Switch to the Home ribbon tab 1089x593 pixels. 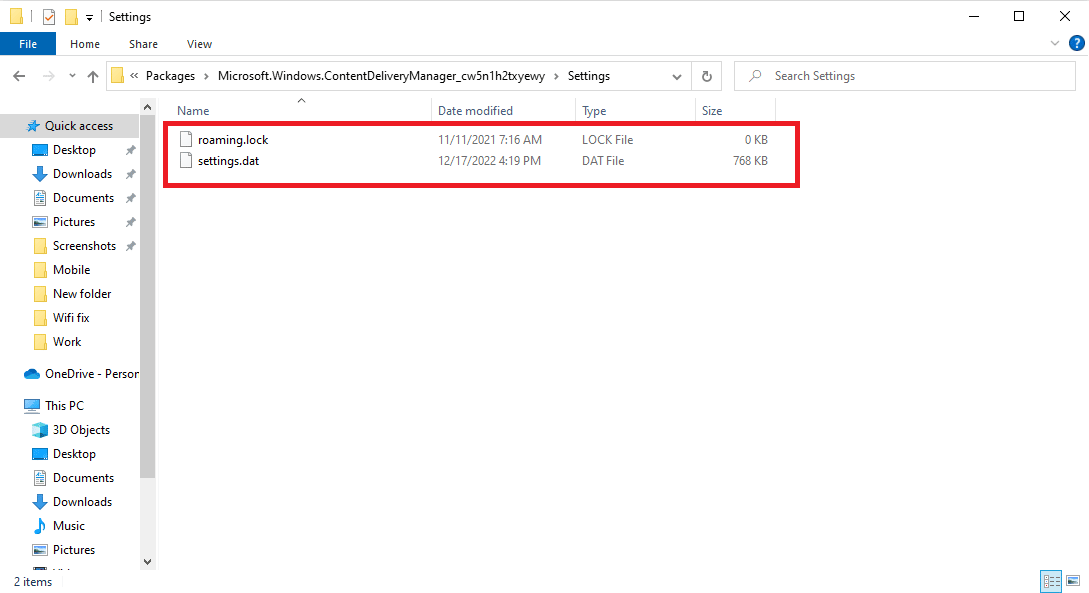[85, 44]
